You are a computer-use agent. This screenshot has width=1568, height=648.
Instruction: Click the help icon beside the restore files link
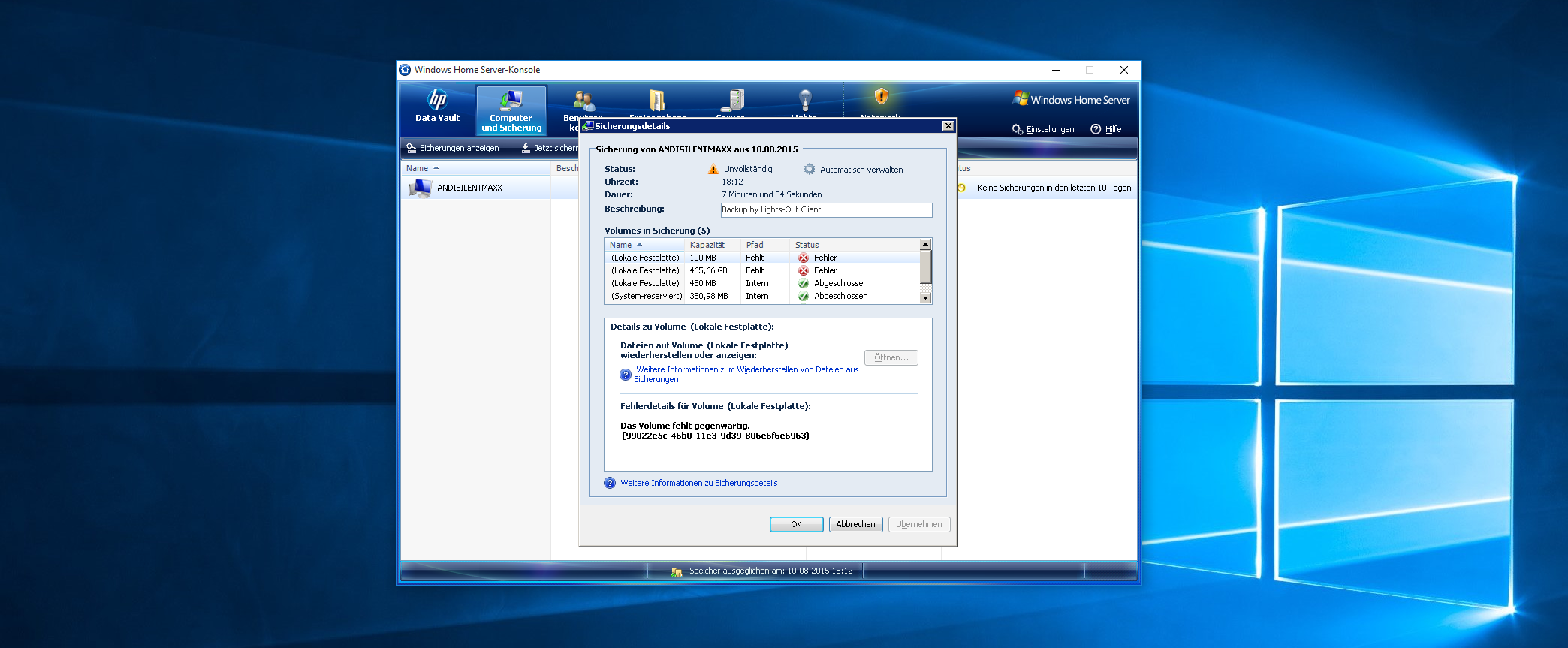(x=625, y=375)
